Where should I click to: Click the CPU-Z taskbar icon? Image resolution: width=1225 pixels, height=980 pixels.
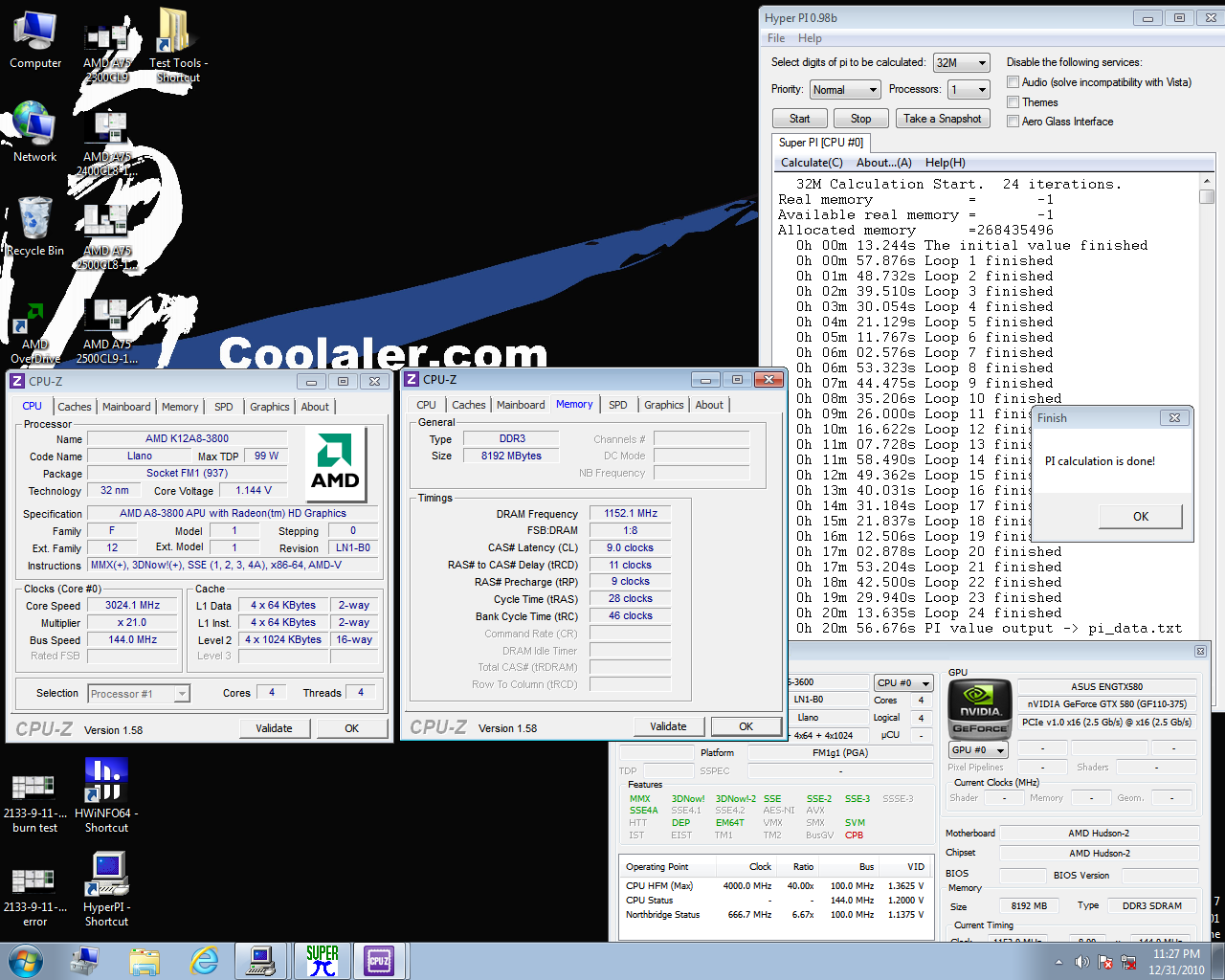tap(379, 960)
